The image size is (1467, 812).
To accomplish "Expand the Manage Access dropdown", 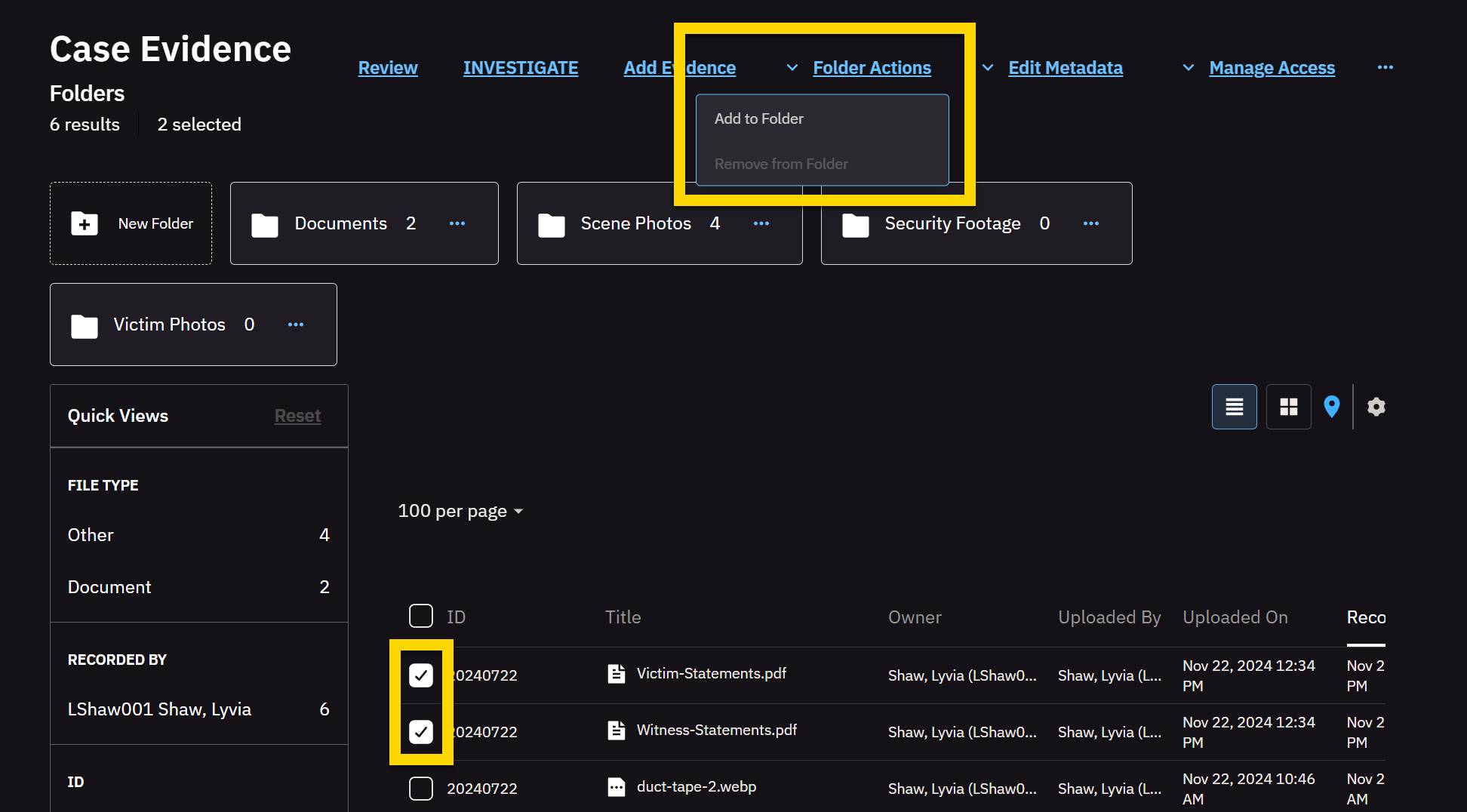I will pyautogui.click(x=1272, y=68).
